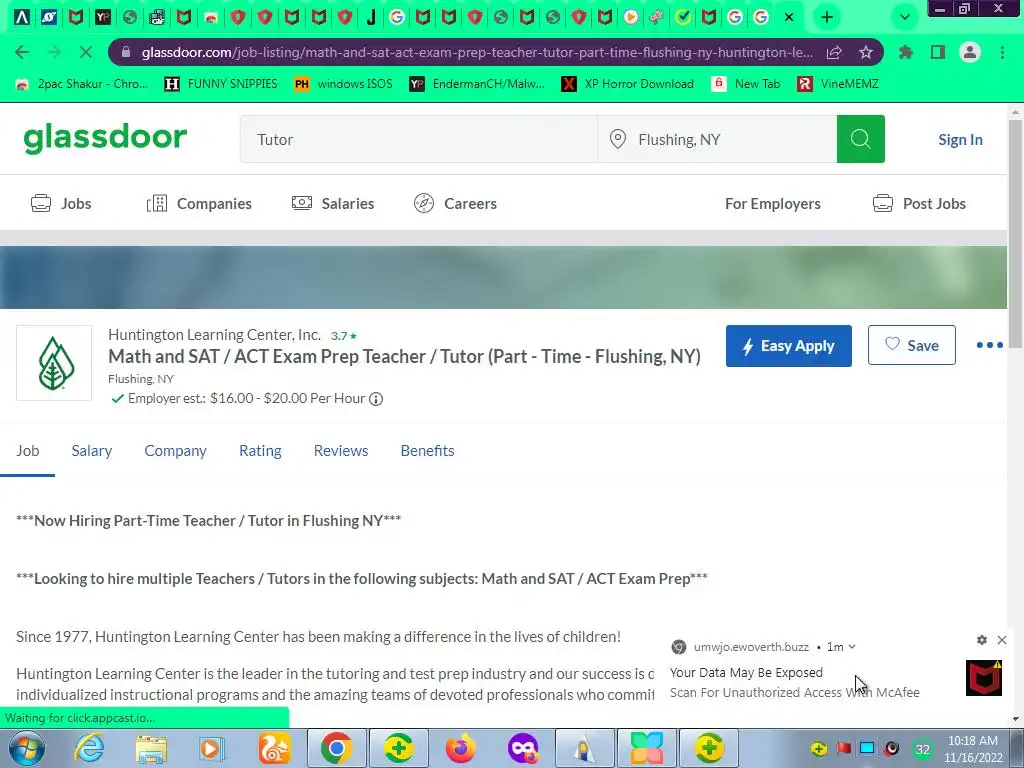Click the green Glassdoor search button
The image size is (1024, 768).
coord(860,139)
